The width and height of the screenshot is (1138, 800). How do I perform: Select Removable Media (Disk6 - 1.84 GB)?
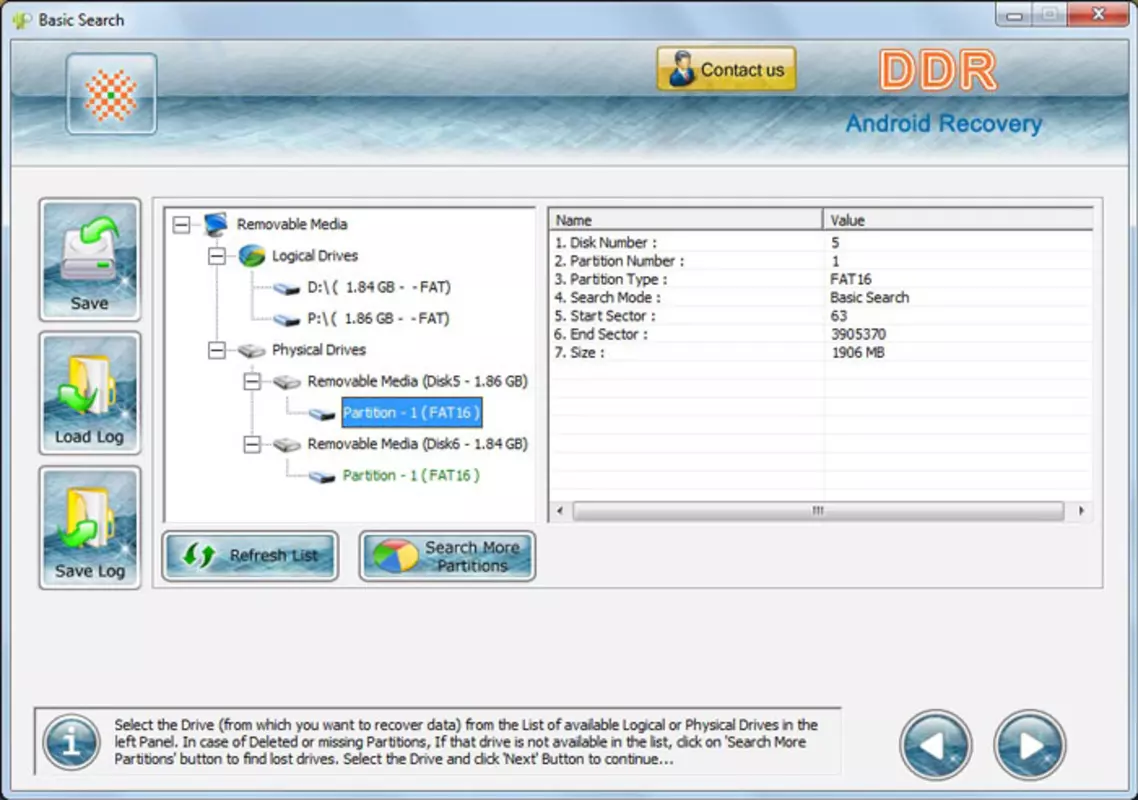click(417, 444)
